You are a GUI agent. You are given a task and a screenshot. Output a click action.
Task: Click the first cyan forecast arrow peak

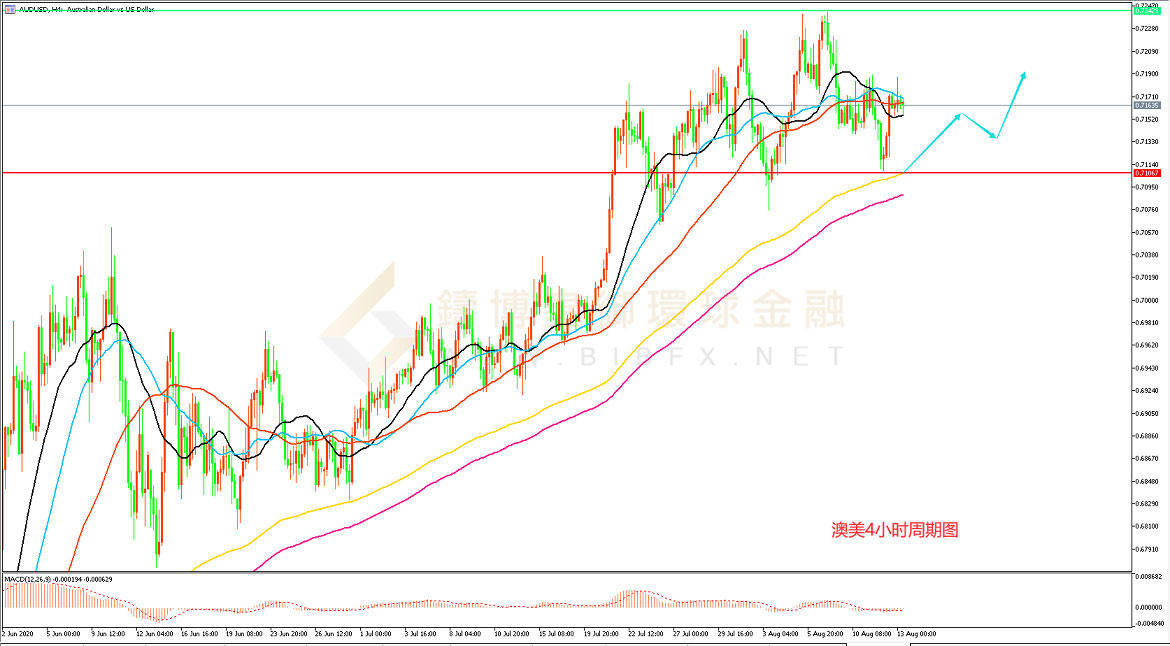tap(959, 115)
